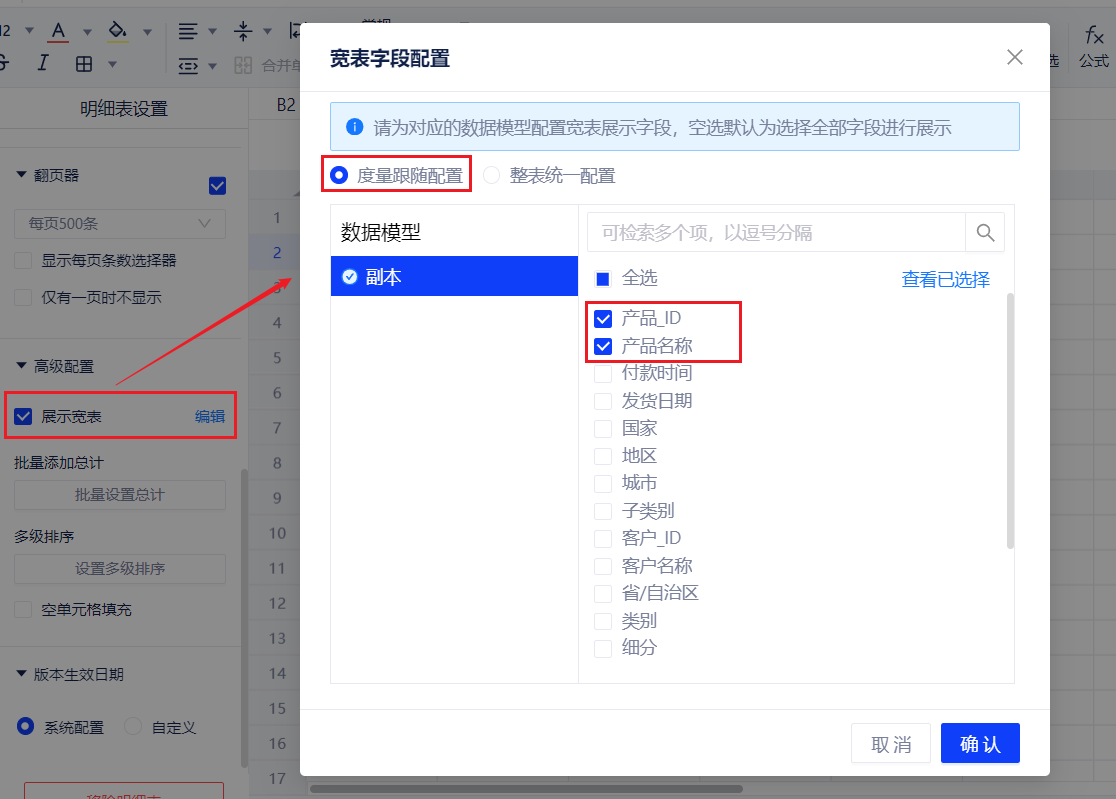
Task: Click the horizontal text alignment icon
Action: (187, 31)
